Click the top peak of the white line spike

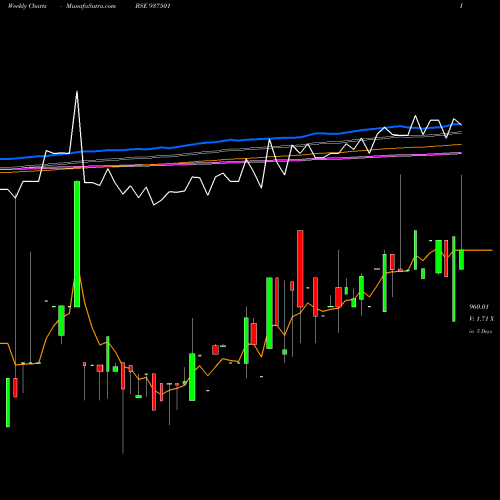tap(77, 92)
